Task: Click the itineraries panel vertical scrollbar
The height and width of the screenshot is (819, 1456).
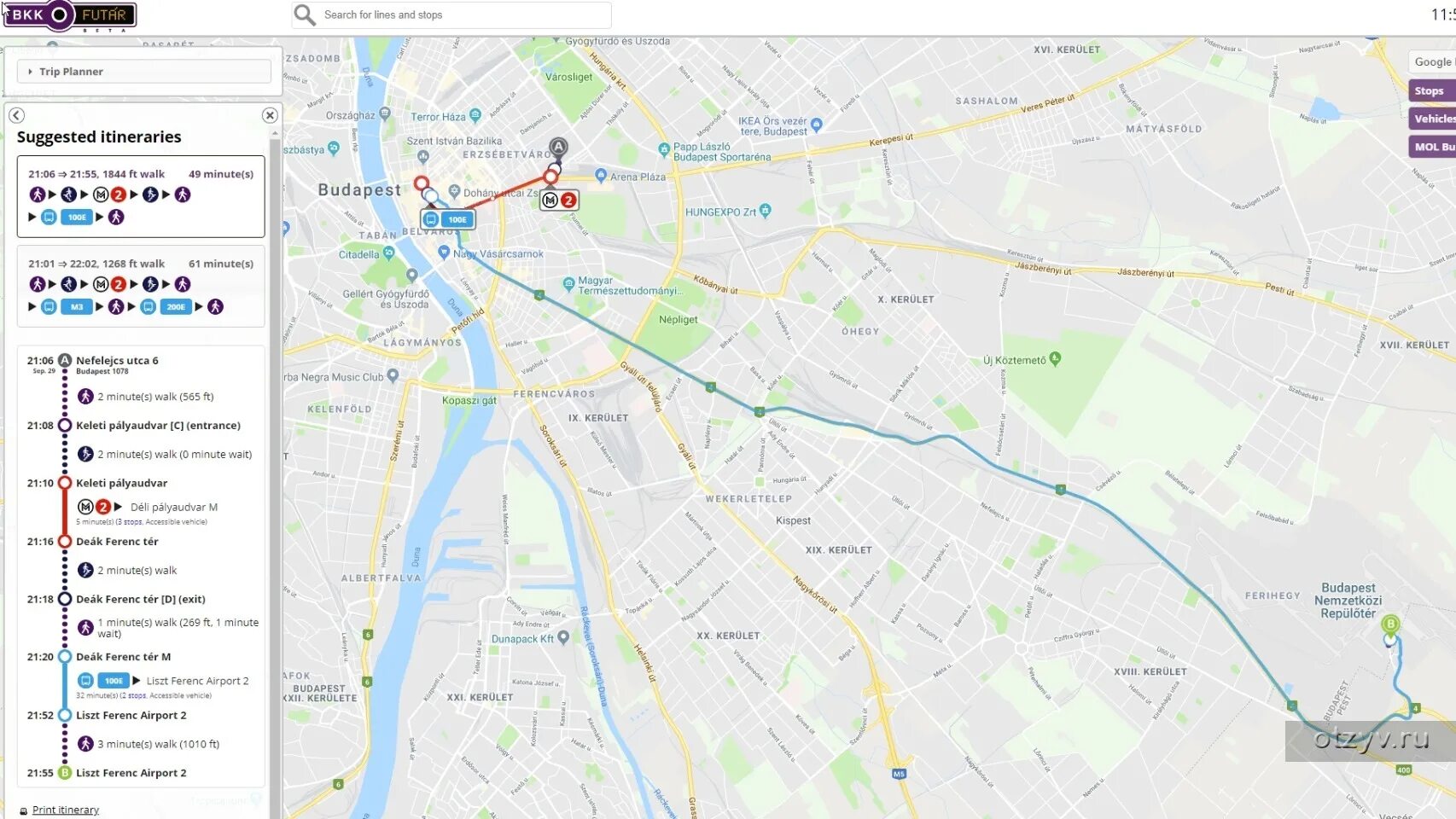Action: point(275,469)
